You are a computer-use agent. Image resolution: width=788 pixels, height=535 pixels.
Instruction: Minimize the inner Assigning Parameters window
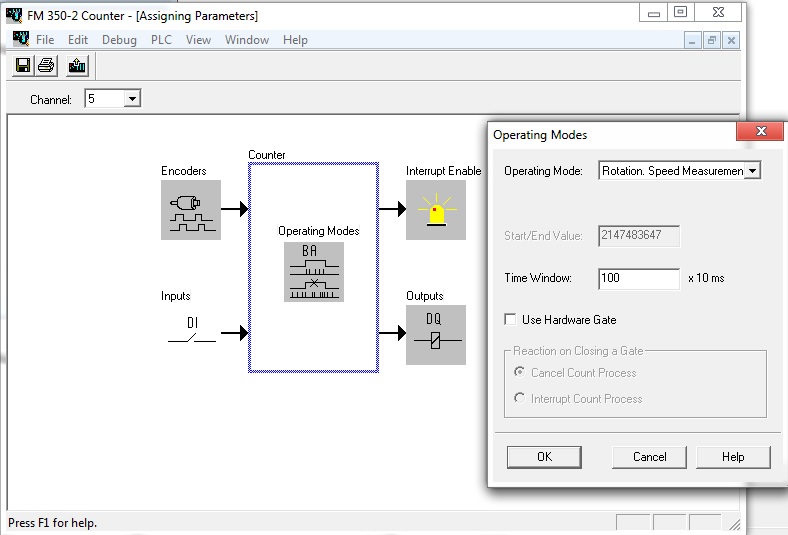point(692,40)
